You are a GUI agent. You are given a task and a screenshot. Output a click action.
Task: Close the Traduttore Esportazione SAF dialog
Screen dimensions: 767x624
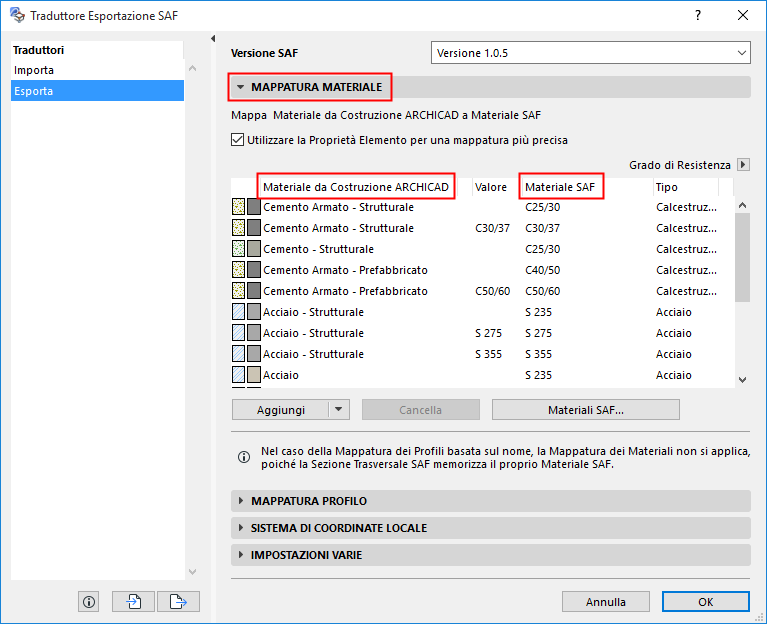[x=743, y=15]
